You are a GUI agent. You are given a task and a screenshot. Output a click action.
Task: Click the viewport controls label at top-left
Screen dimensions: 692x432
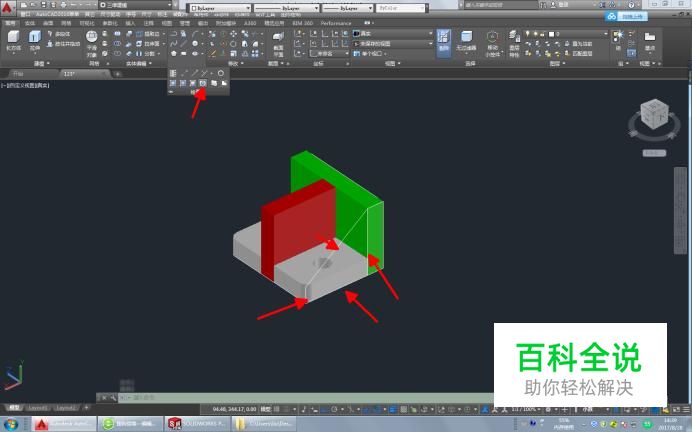[x=25, y=86]
